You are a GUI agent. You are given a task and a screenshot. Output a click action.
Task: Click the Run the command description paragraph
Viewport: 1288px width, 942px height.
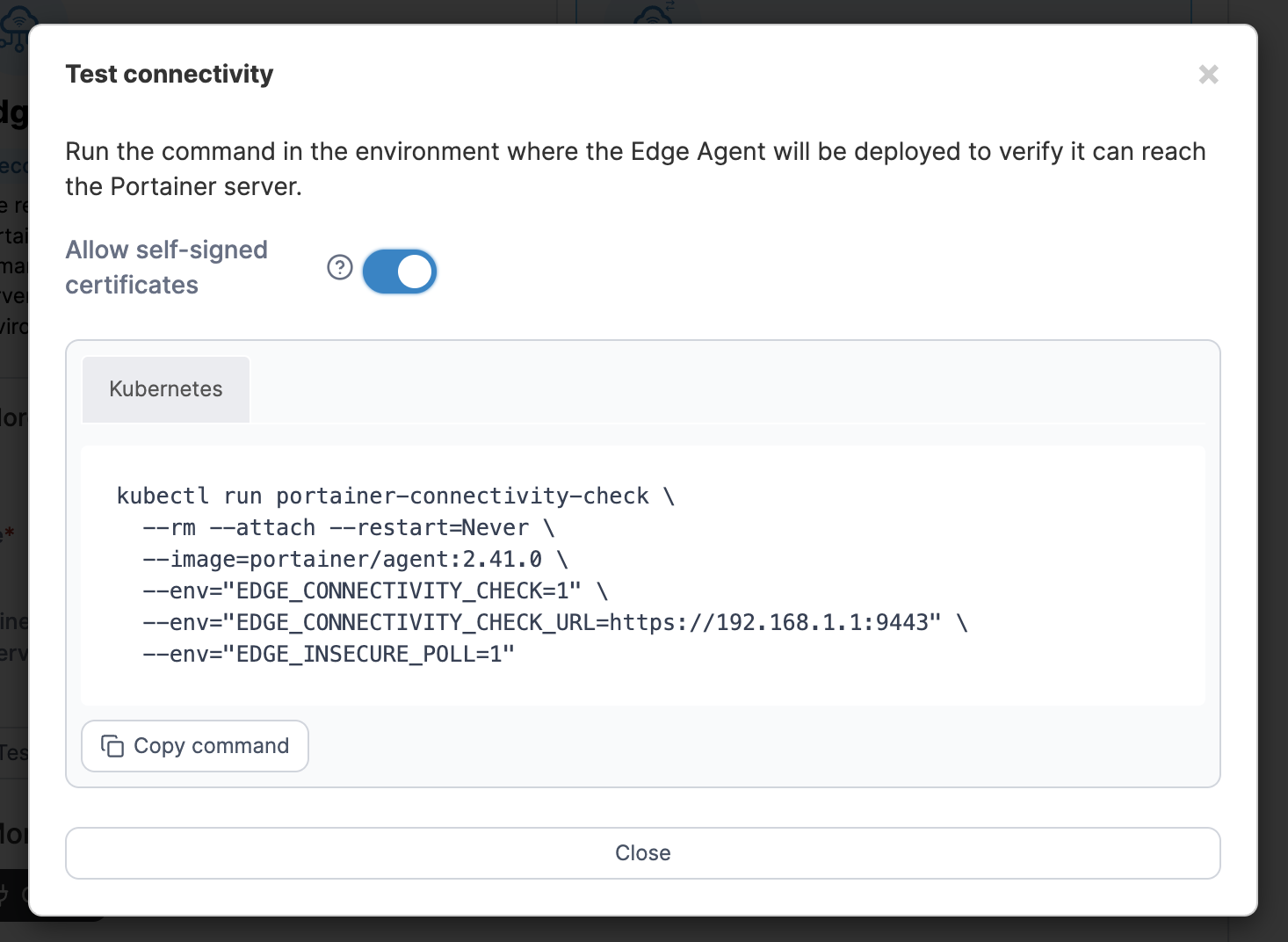pyautogui.click(x=635, y=169)
